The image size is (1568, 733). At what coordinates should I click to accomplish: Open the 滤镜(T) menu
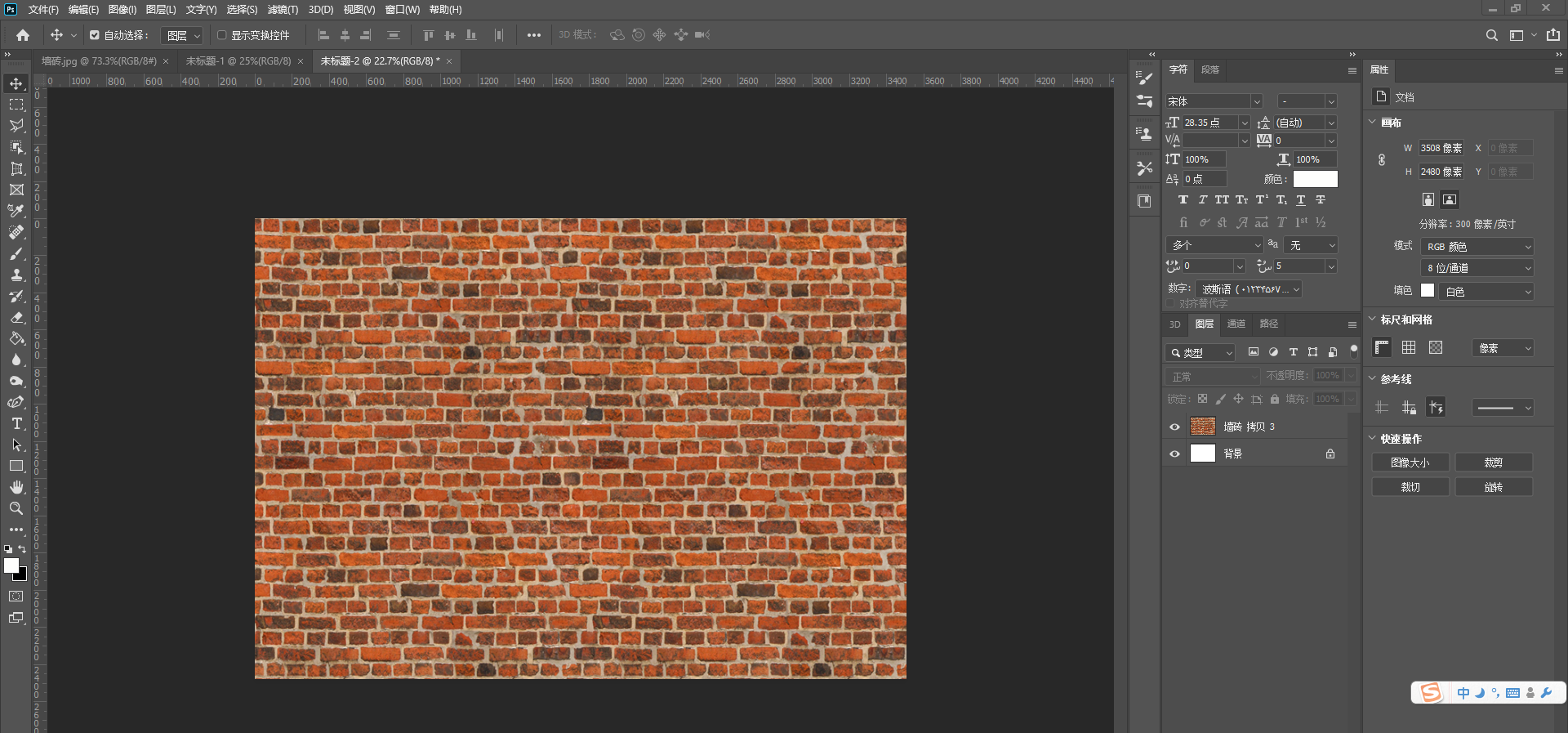[283, 10]
